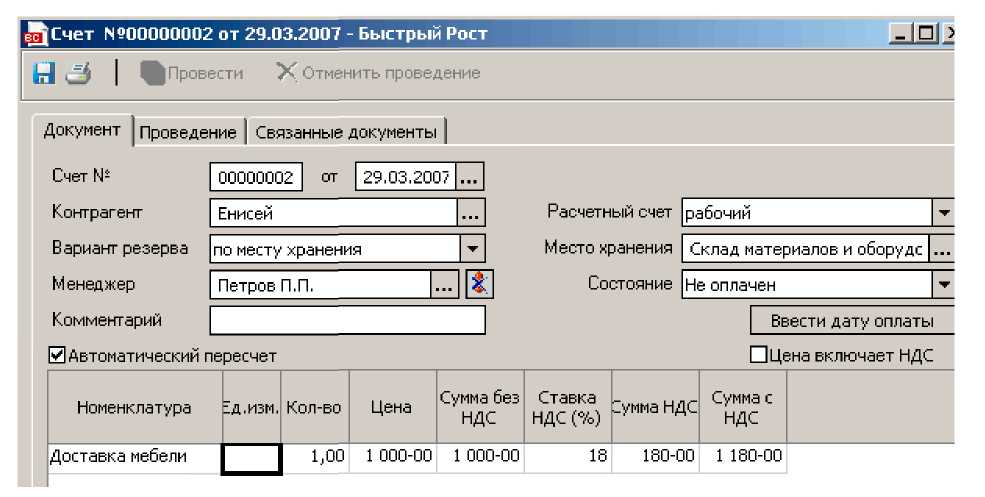Click Отменить проведение in the toolbar

coord(378,73)
